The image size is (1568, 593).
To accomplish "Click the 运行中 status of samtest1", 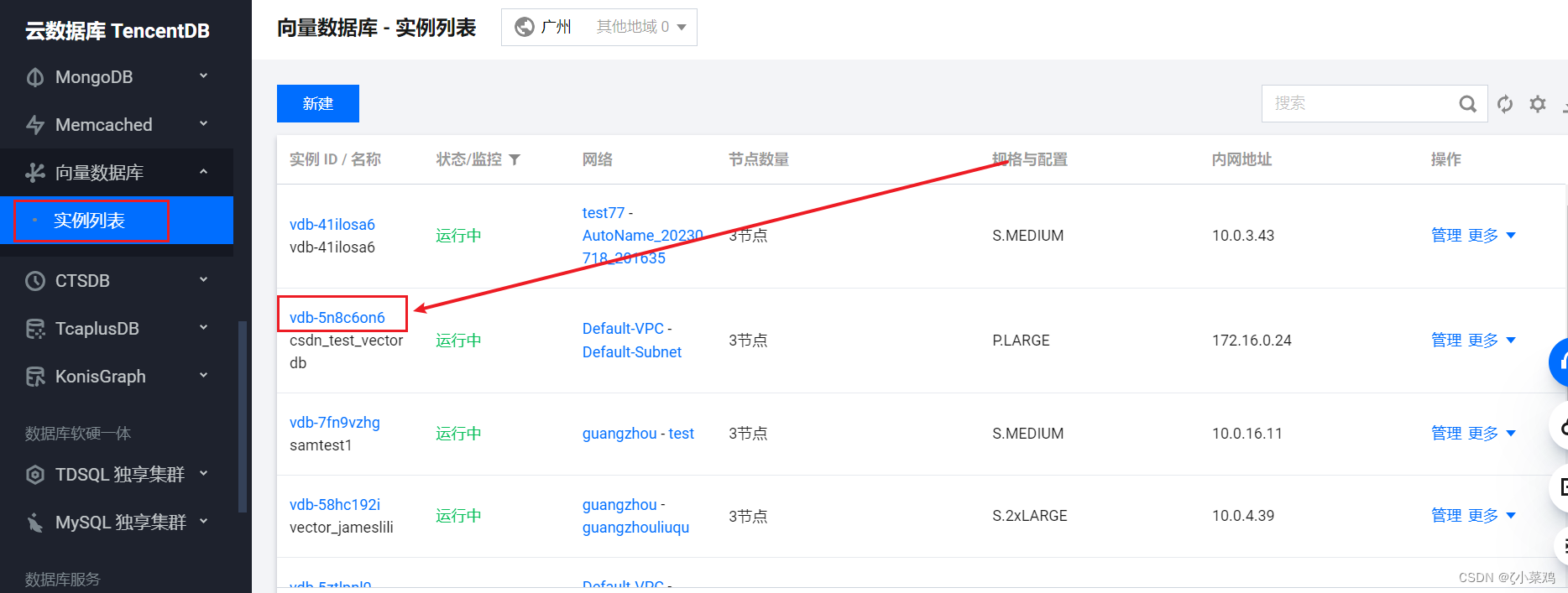I will (x=458, y=434).
